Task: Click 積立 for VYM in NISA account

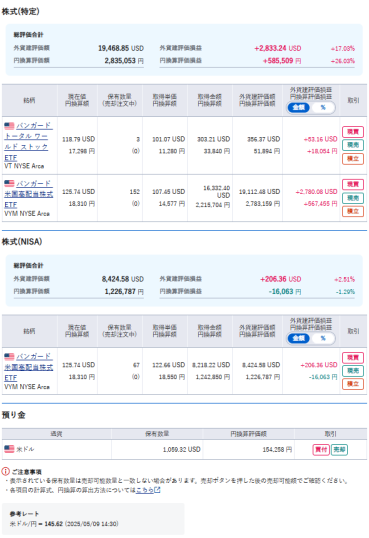Action: pyautogui.click(x=353, y=384)
